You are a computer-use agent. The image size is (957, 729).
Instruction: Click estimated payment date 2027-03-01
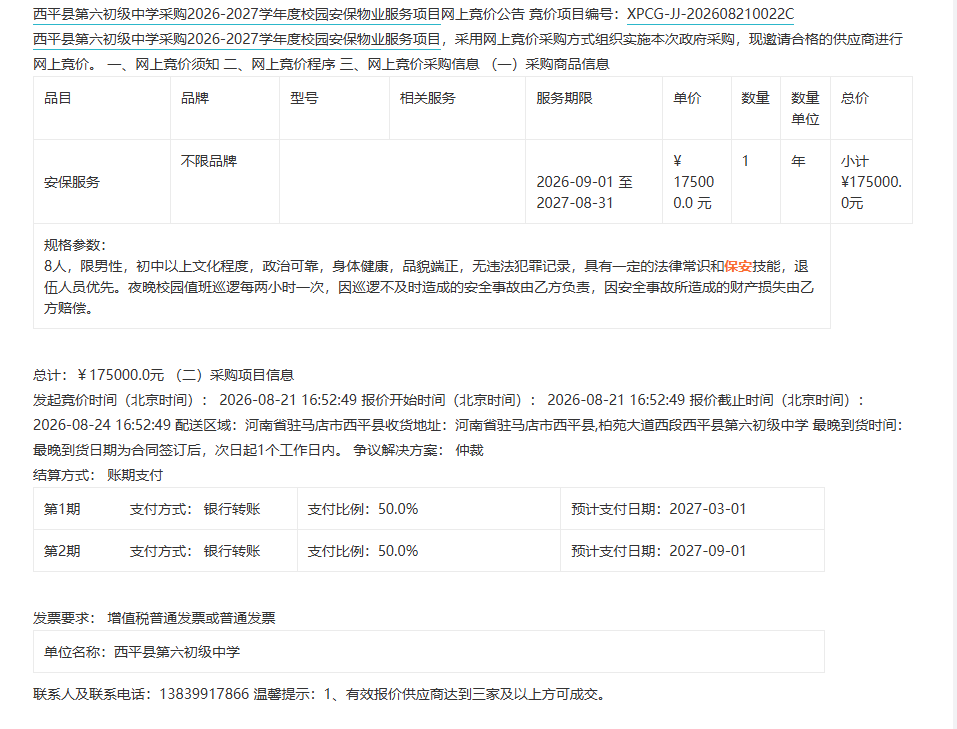pos(707,509)
